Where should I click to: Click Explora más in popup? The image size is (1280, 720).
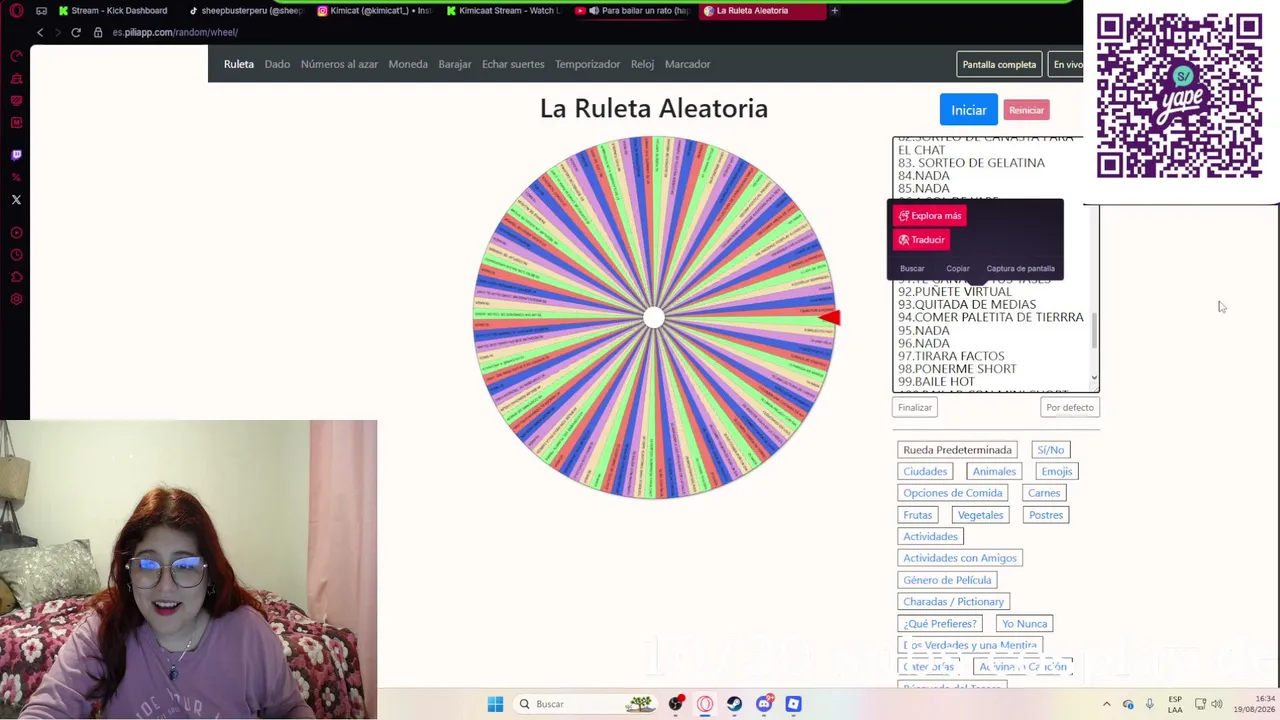pyautogui.click(x=930, y=216)
